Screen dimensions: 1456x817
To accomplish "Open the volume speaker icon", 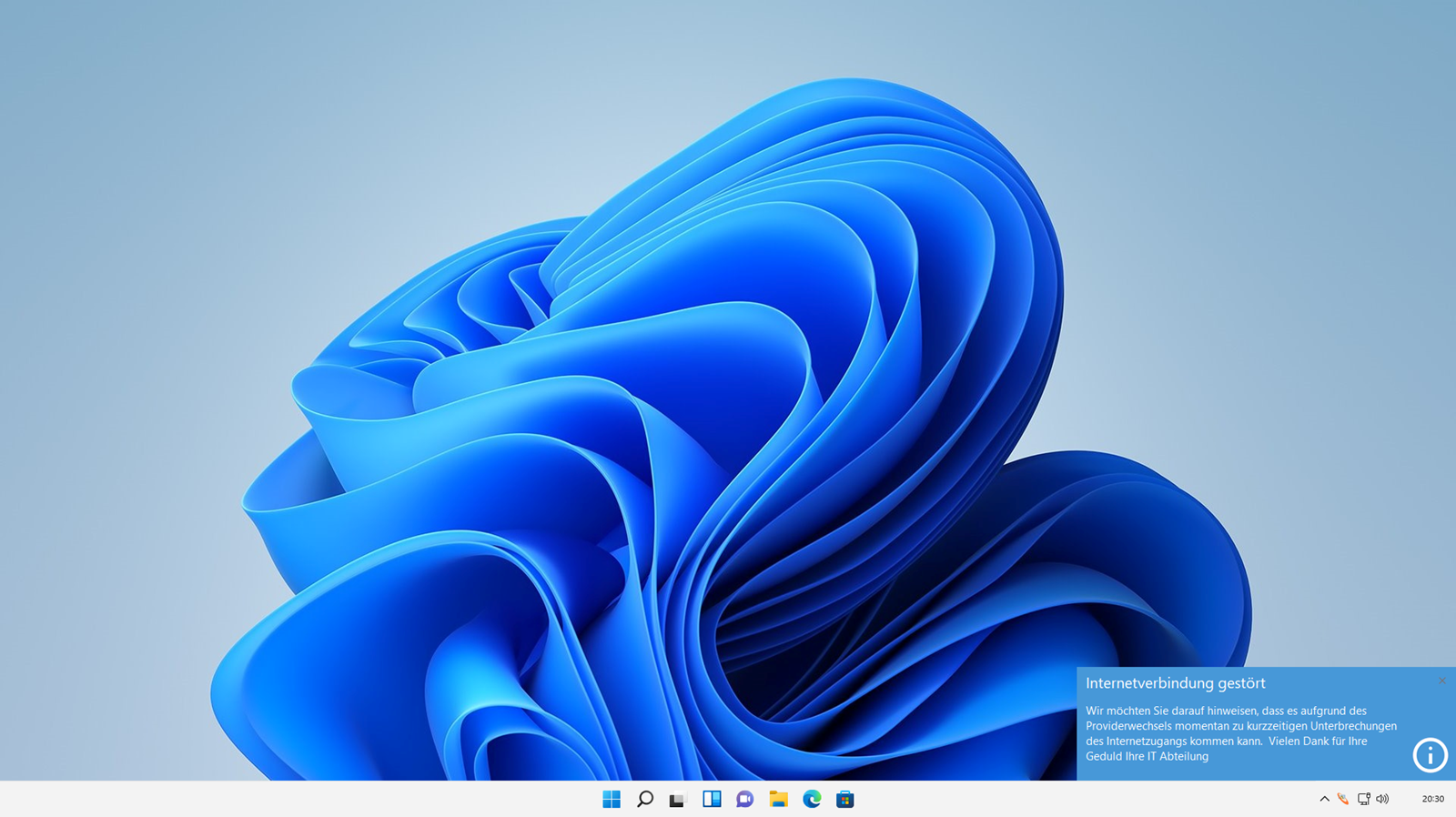I will point(1382,799).
